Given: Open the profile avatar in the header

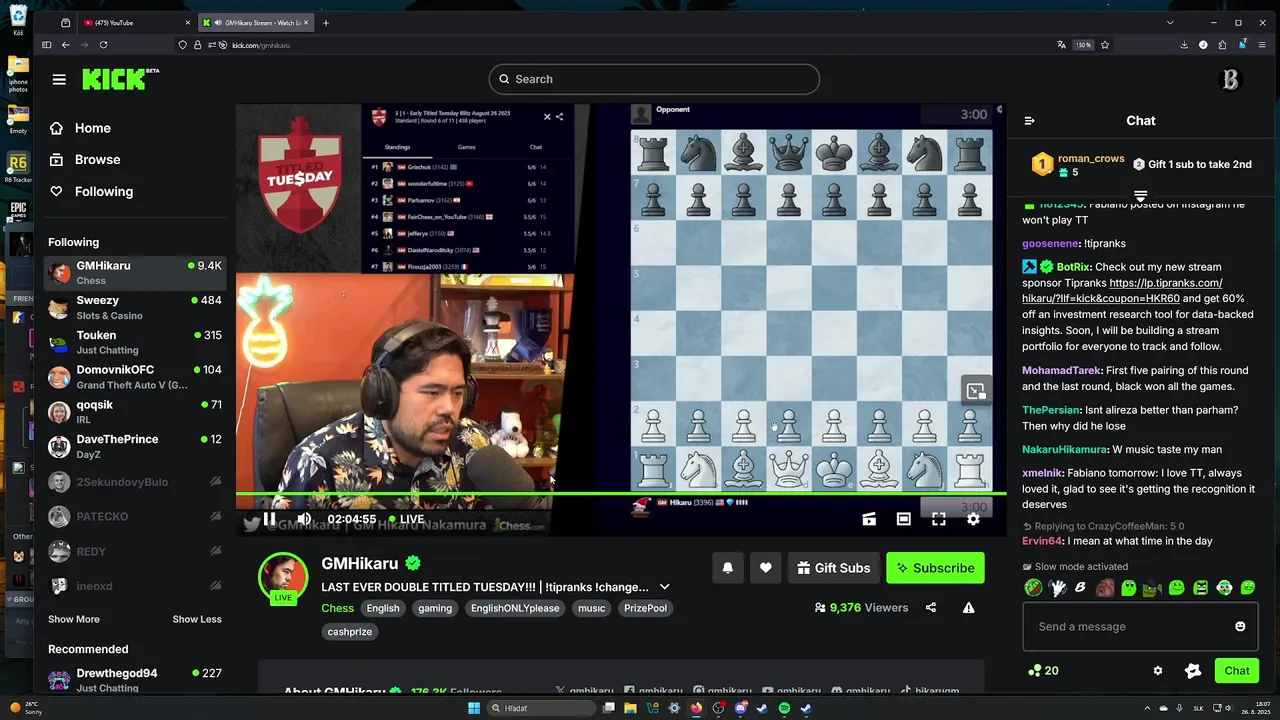Looking at the screenshot, I should click(x=1230, y=79).
